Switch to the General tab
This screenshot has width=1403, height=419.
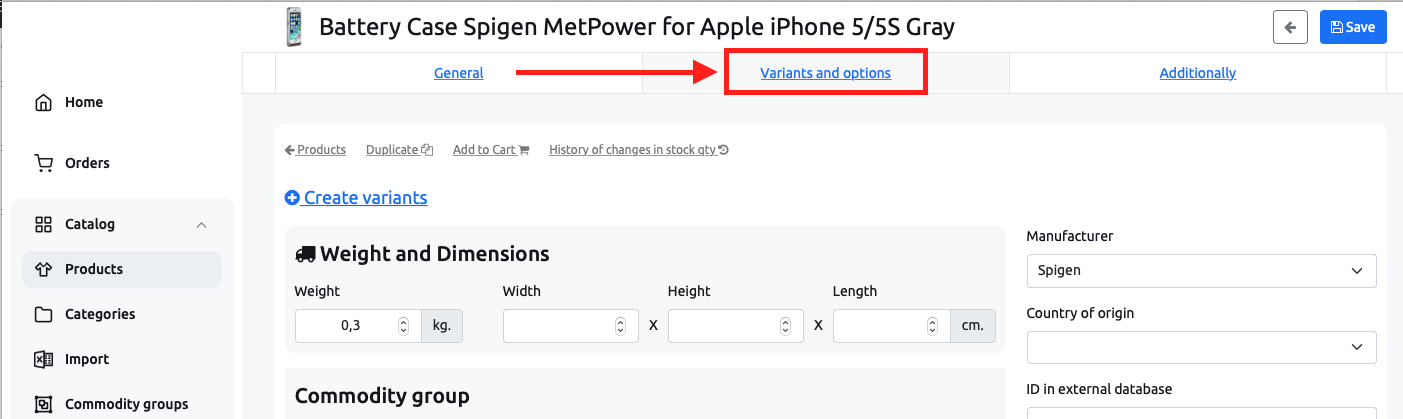coord(458,73)
